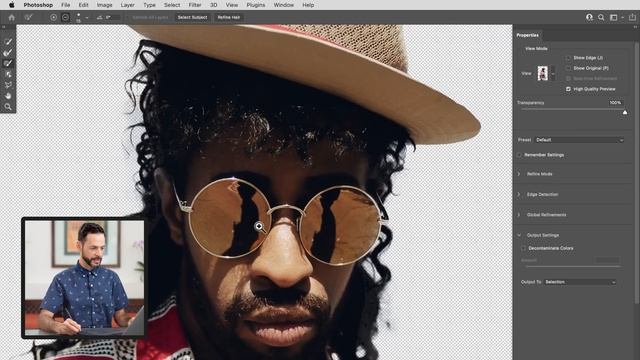Enable Remember Settings checkbox
Viewport: 640px width, 360px height.
pyautogui.click(x=520, y=155)
